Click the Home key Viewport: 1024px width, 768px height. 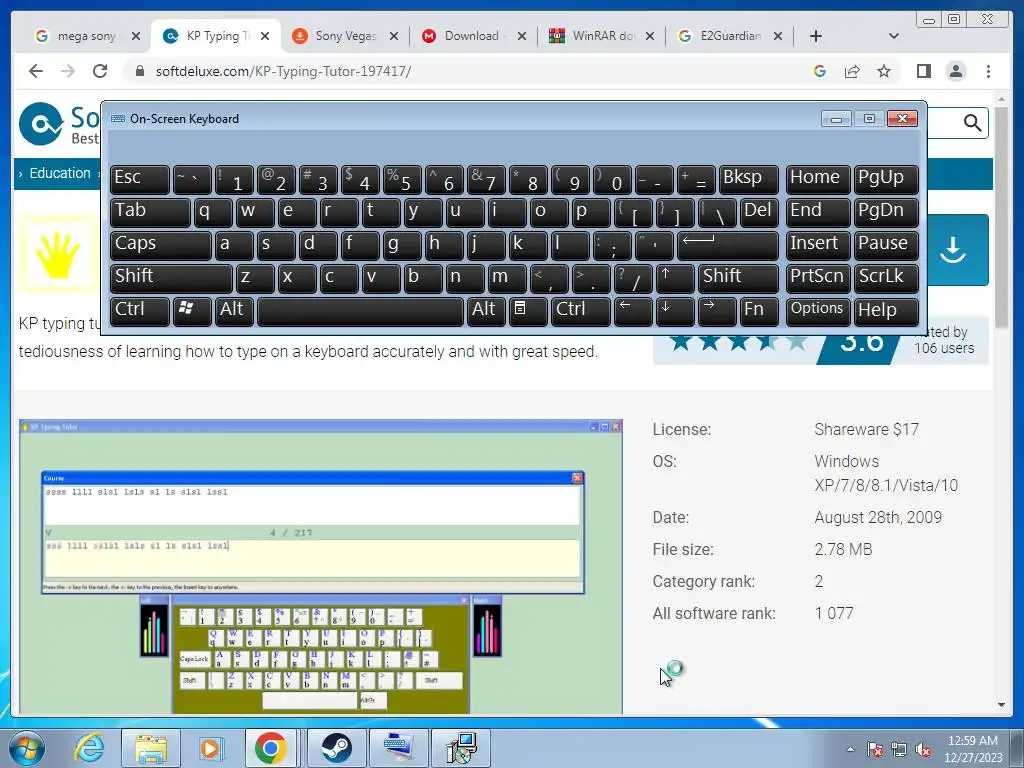818,179
